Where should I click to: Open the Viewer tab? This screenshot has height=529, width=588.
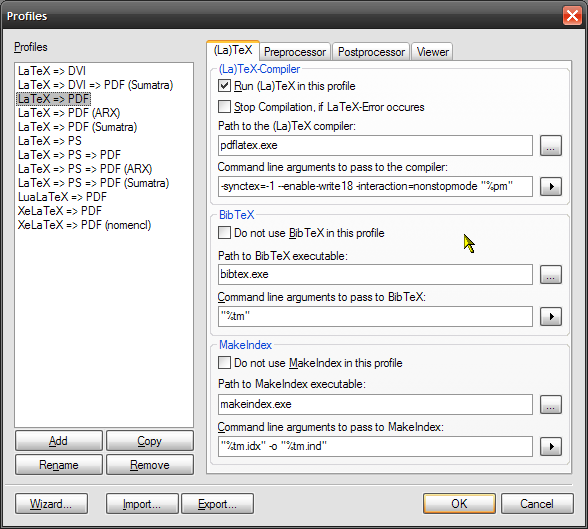(432, 52)
